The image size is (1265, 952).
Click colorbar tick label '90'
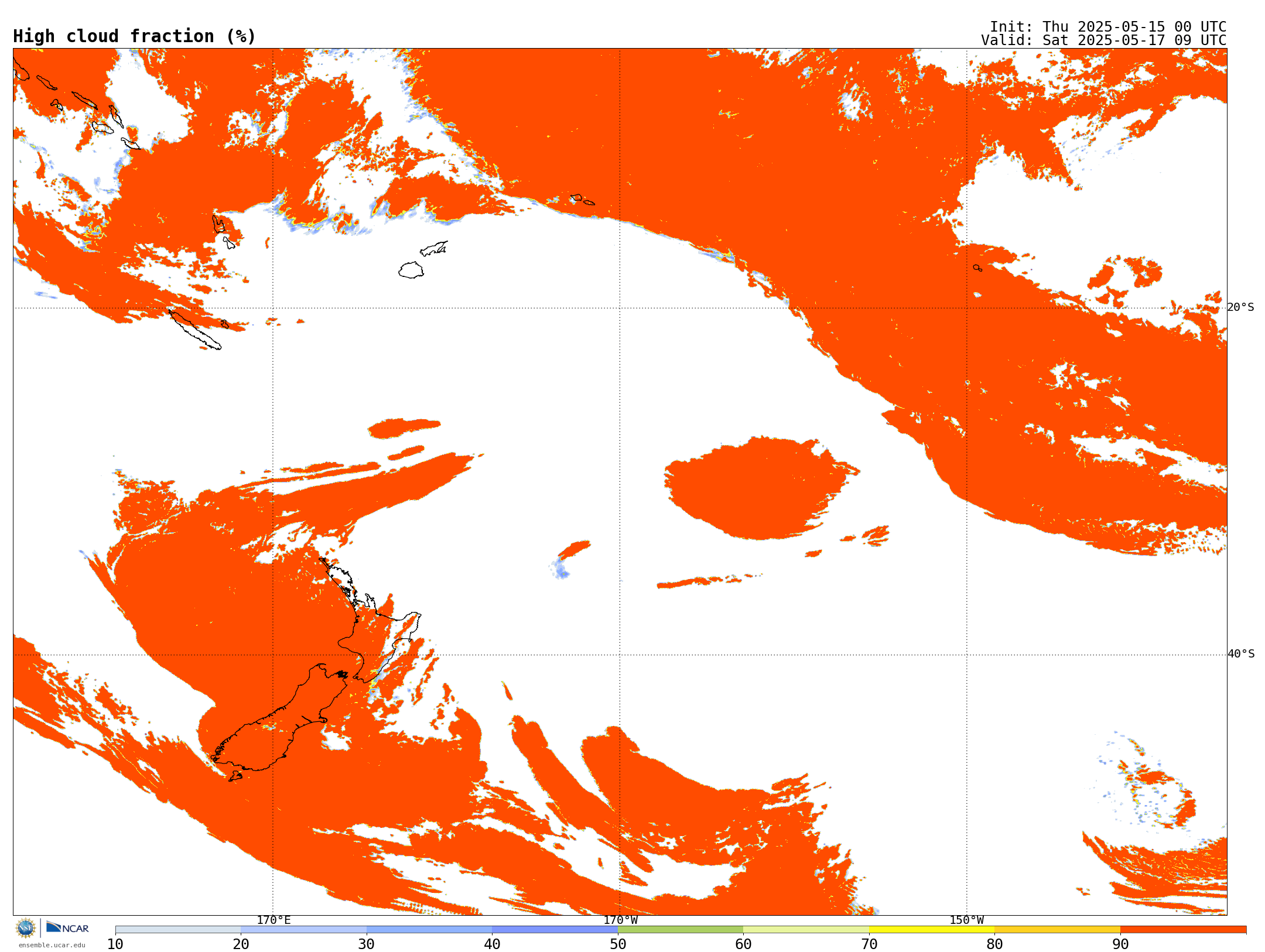point(1120,944)
